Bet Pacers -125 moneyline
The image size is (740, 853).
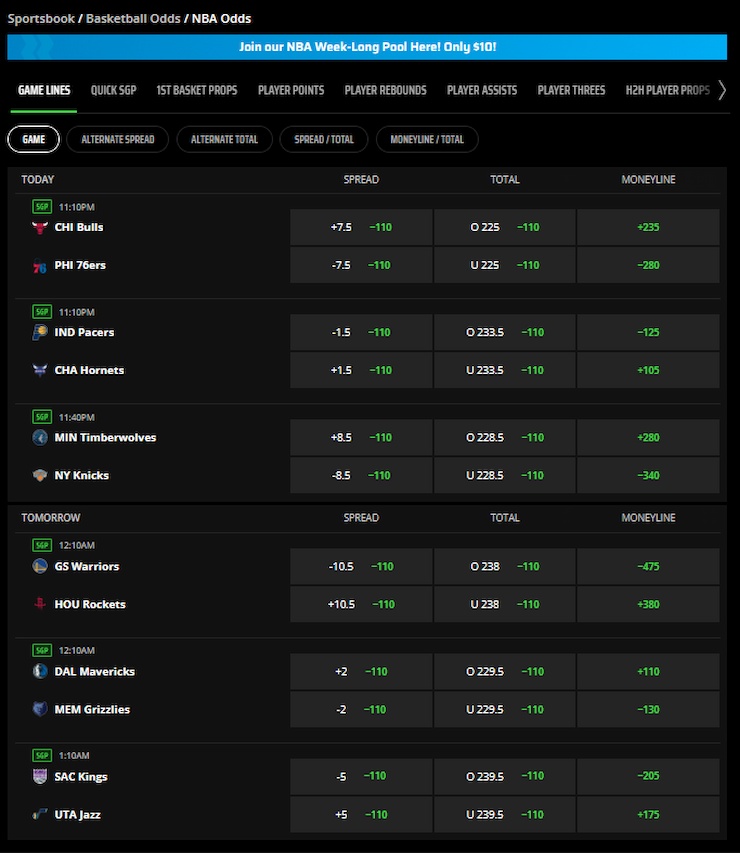(x=648, y=332)
